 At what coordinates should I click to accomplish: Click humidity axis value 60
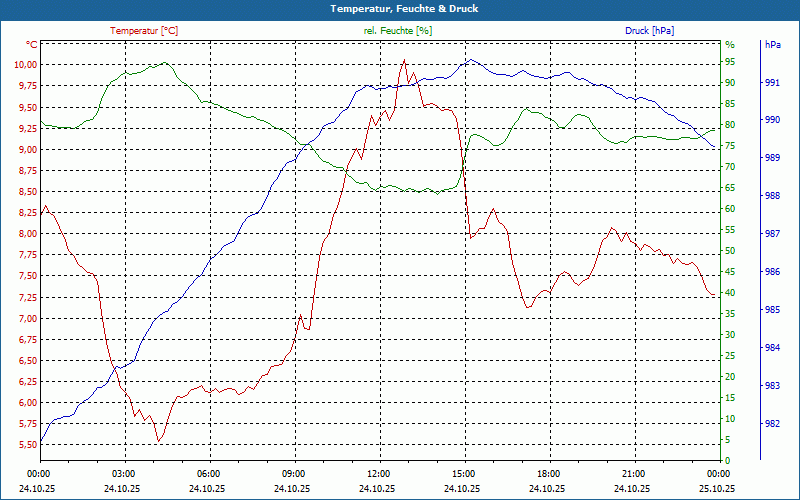730,209
